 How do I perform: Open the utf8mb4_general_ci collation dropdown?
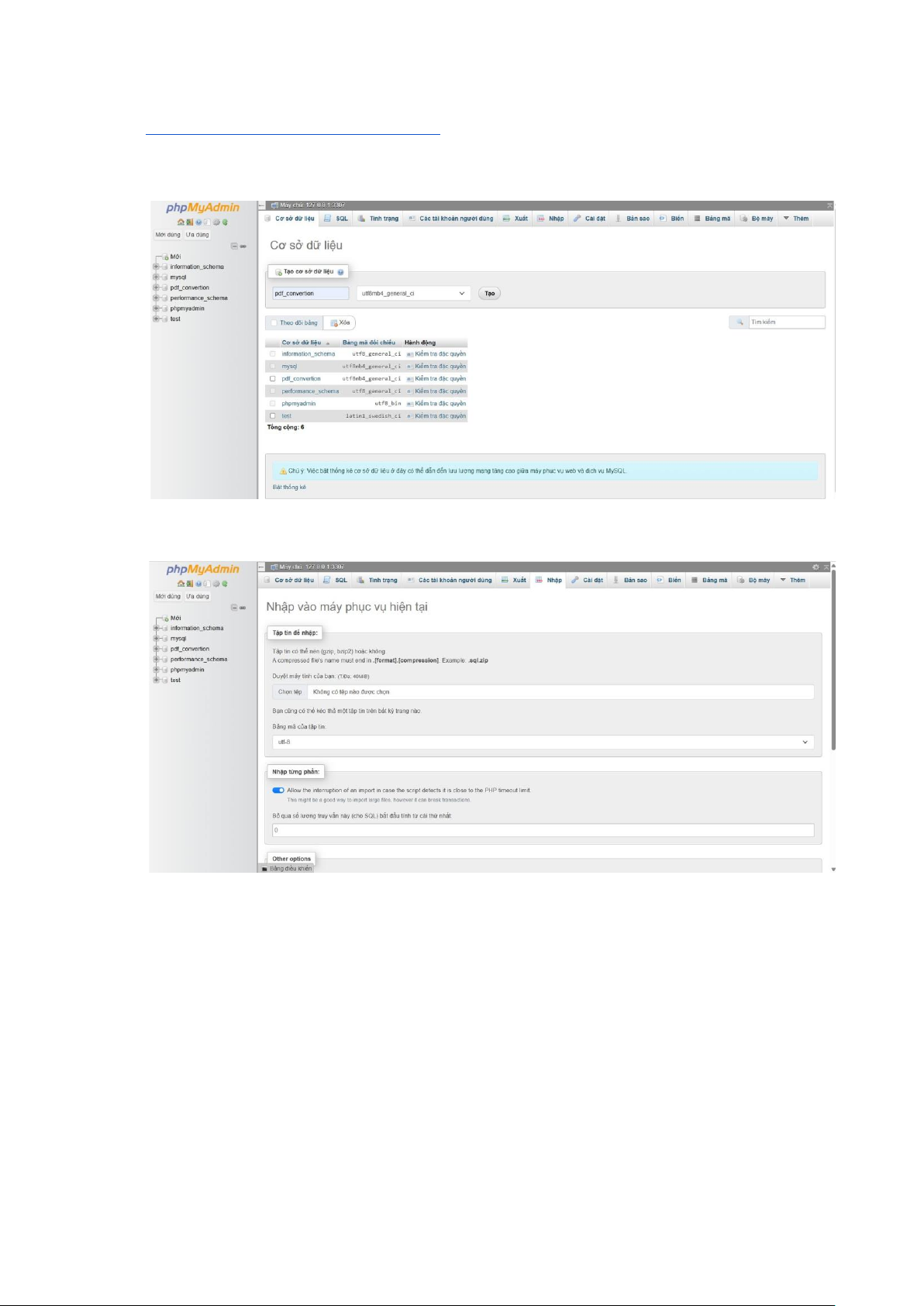[x=413, y=294]
